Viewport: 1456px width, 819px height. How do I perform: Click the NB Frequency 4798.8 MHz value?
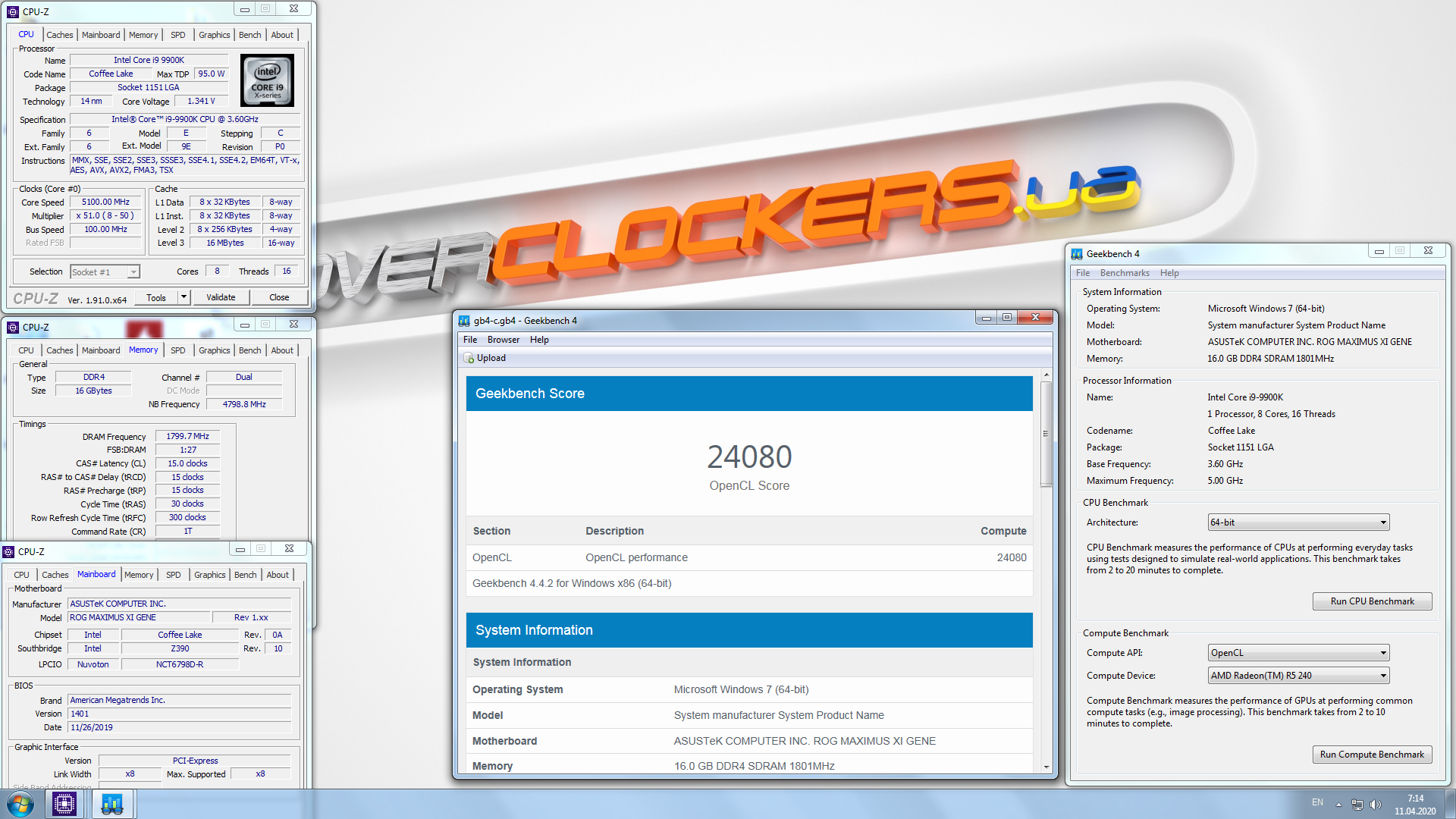pyautogui.click(x=244, y=404)
